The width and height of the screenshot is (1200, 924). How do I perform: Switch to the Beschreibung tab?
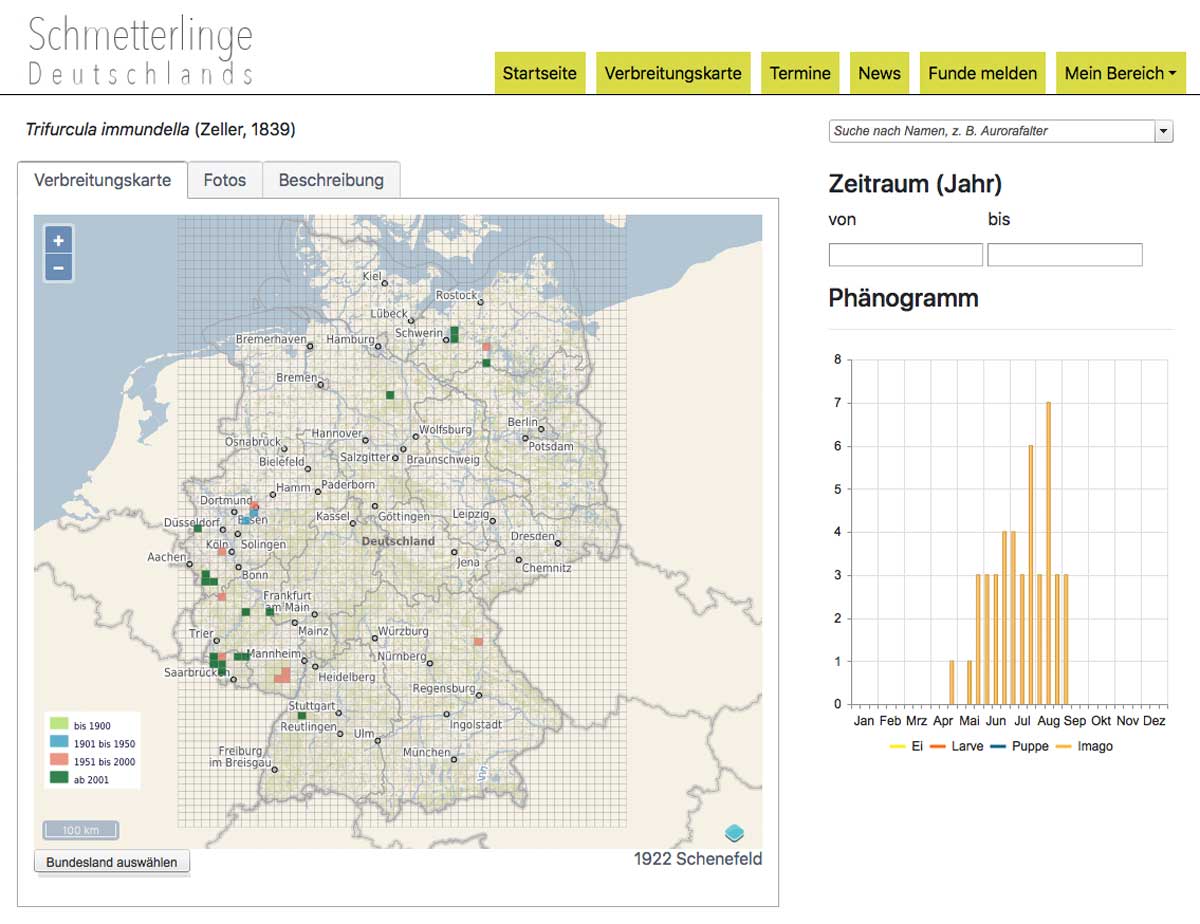tap(331, 180)
